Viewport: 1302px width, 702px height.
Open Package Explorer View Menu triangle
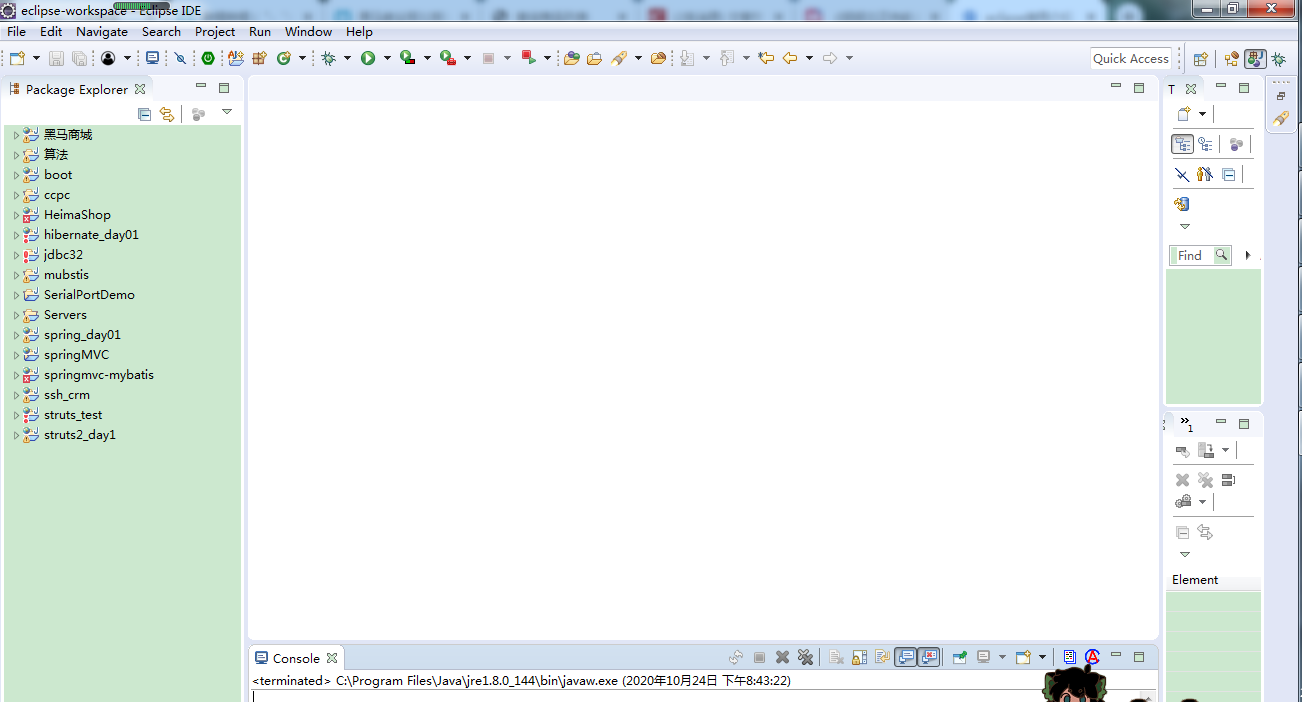[227, 112]
